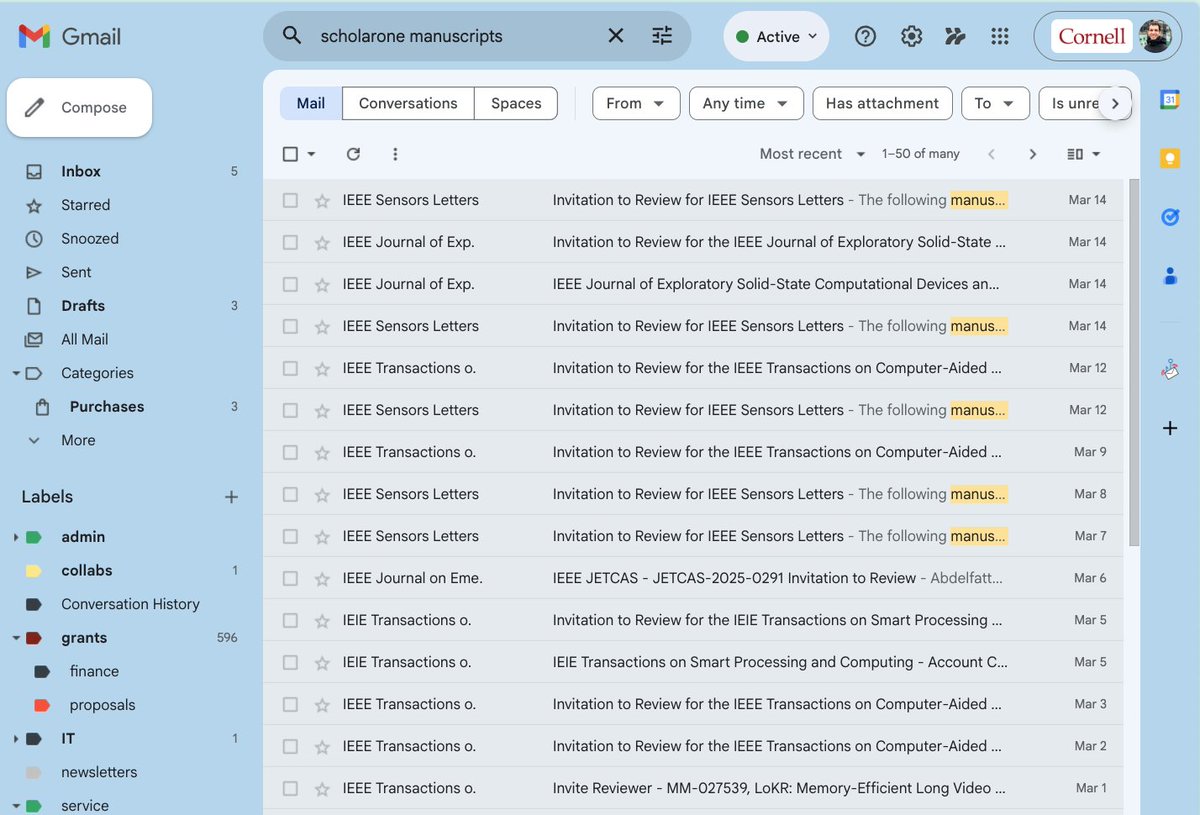The width and height of the screenshot is (1200, 815).
Task: Open Google Keep side panel
Action: [1170, 158]
